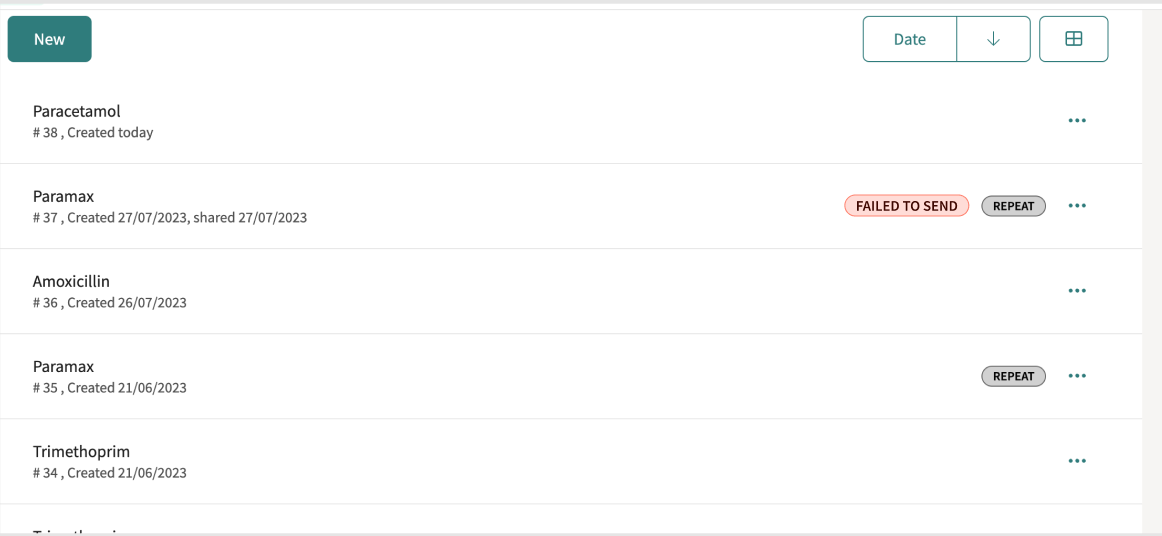This screenshot has height=536, width=1162.
Task: Open the Amoxicillin prescription entry
Action: [571, 291]
